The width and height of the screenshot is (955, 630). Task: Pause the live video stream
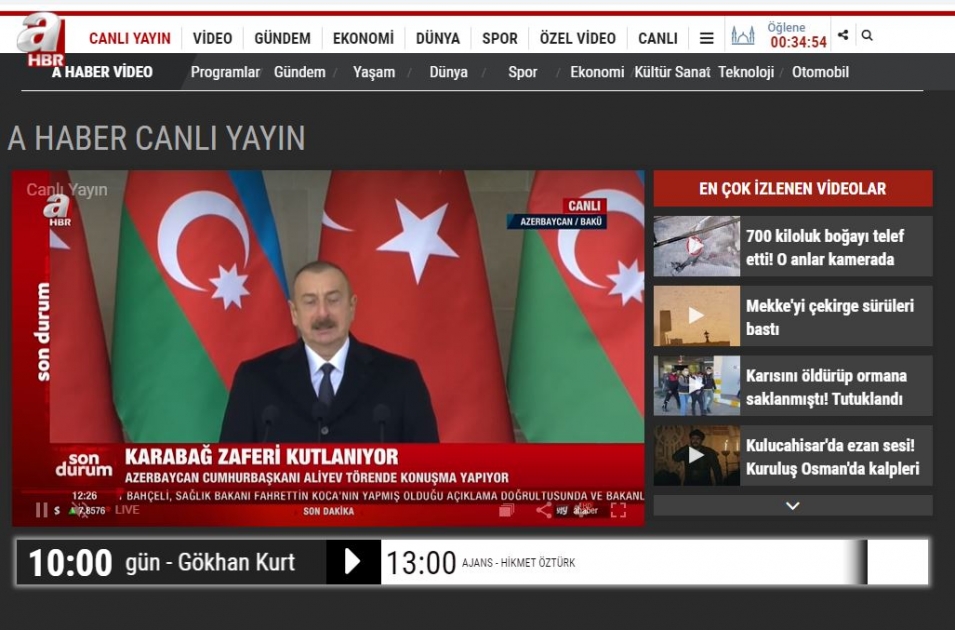pyautogui.click(x=41, y=510)
